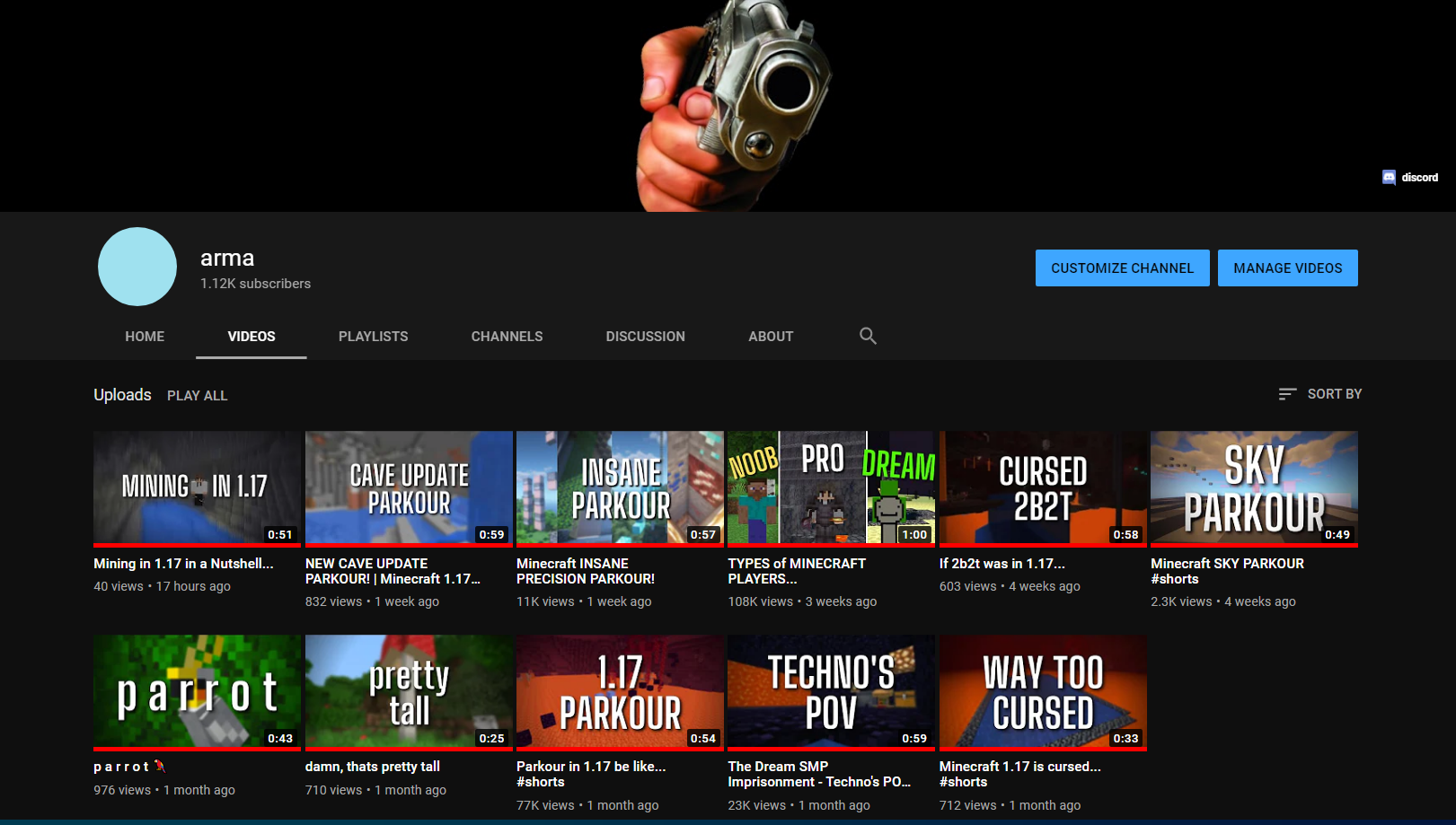Click title 'TYPES of MINECRAFT PLAYERS...'
Viewport: 1456px width, 825px height.
(797, 571)
